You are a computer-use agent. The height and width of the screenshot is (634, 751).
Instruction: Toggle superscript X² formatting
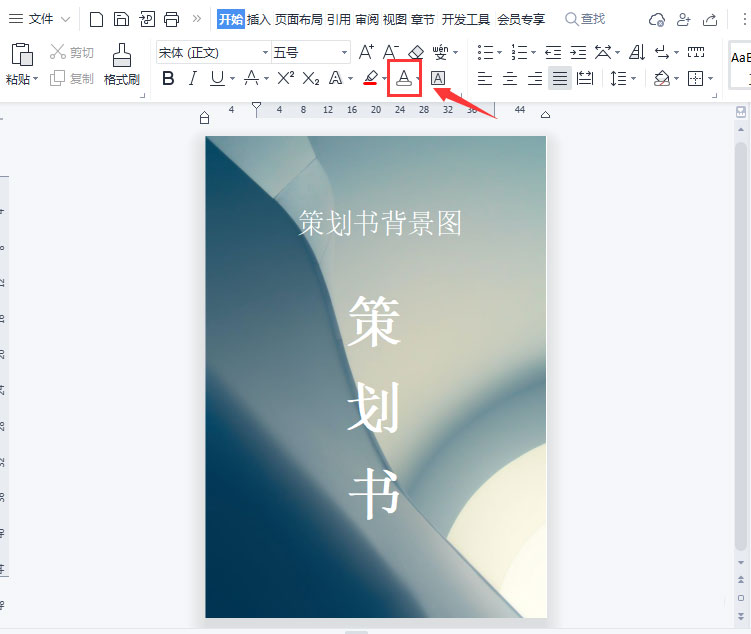[x=286, y=78]
